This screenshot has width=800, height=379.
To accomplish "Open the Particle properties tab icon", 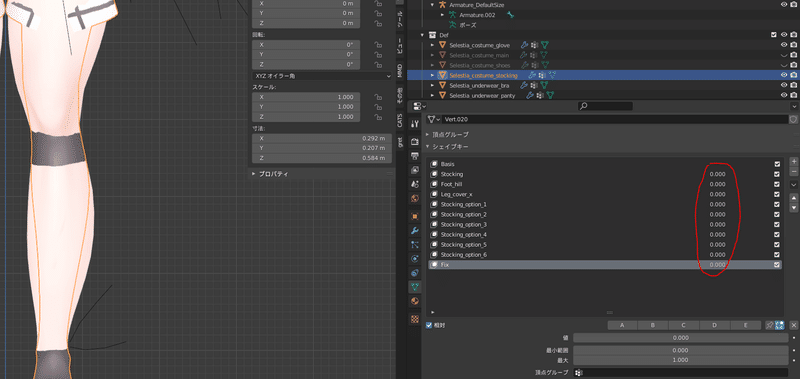I will coord(415,244).
